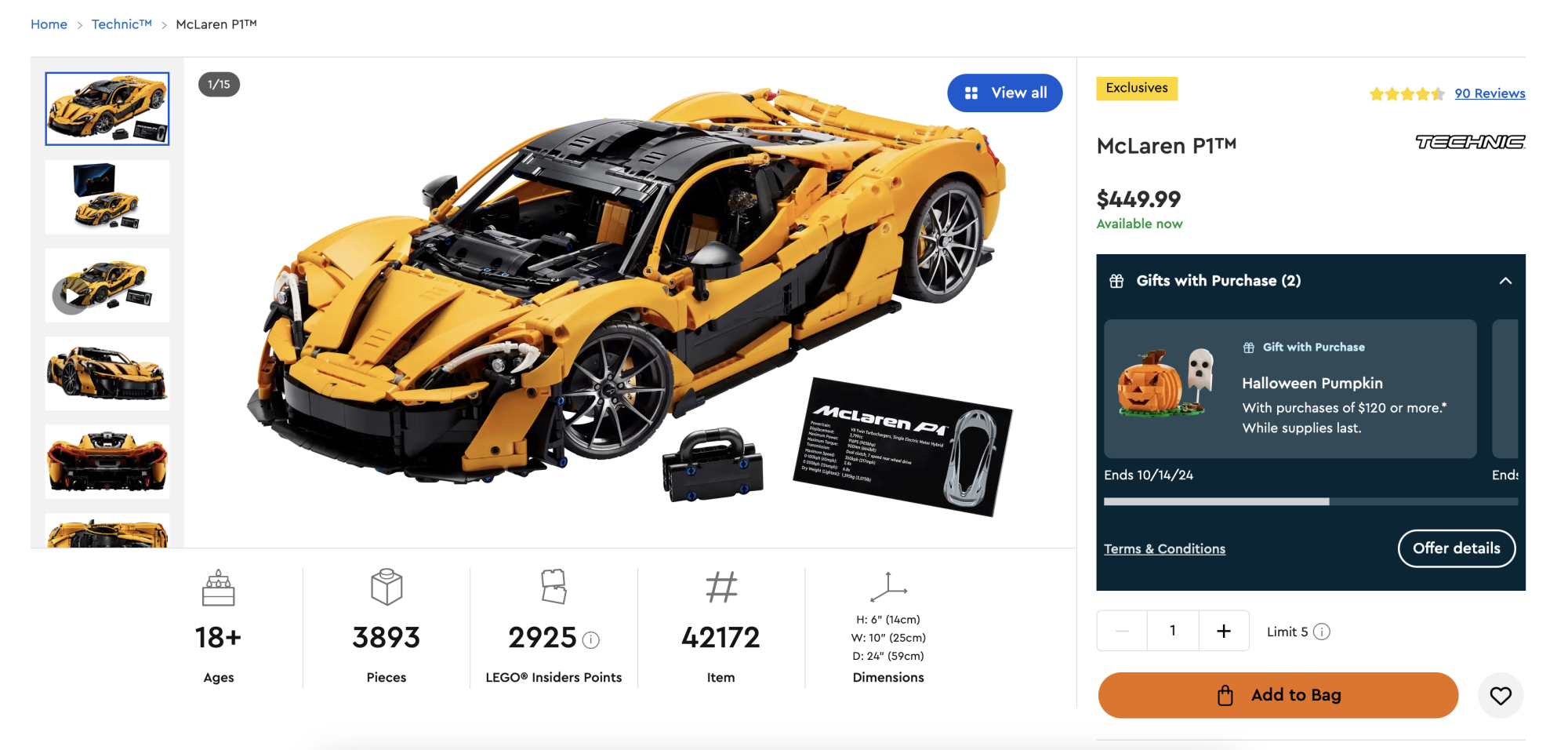This screenshot has width=1568, height=750.
Task: Collapse the Gifts with Purchase panel
Action: tap(1505, 281)
